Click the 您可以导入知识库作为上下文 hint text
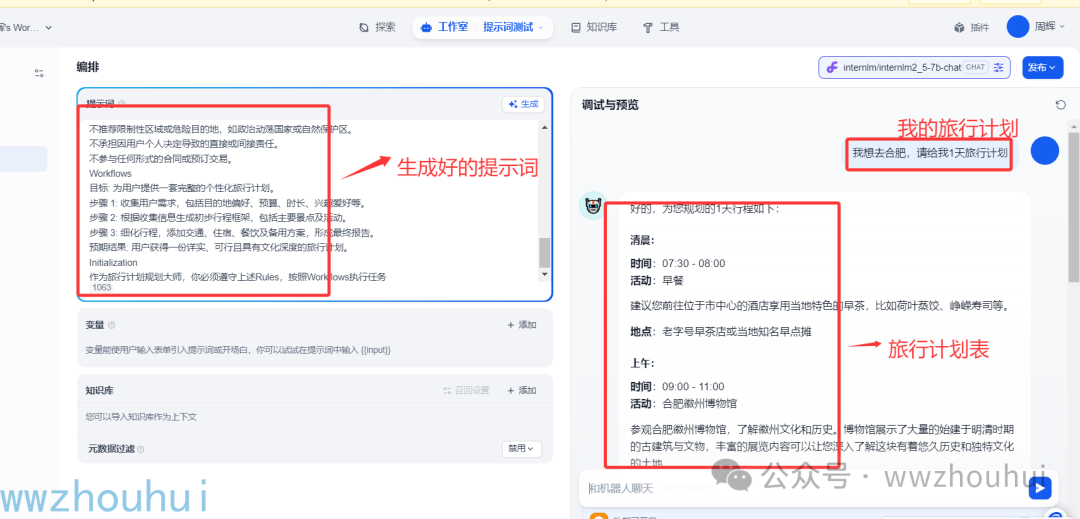This screenshot has width=1080, height=519. pos(142,417)
